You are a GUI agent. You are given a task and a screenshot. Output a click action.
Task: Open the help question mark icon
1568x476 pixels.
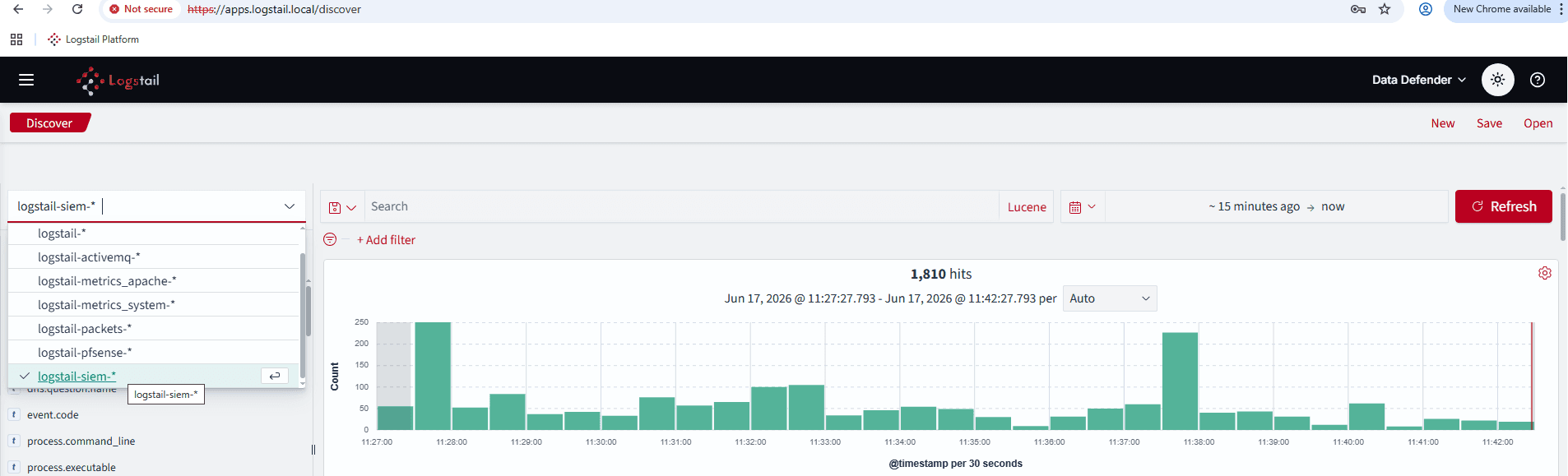[x=1537, y=80]
